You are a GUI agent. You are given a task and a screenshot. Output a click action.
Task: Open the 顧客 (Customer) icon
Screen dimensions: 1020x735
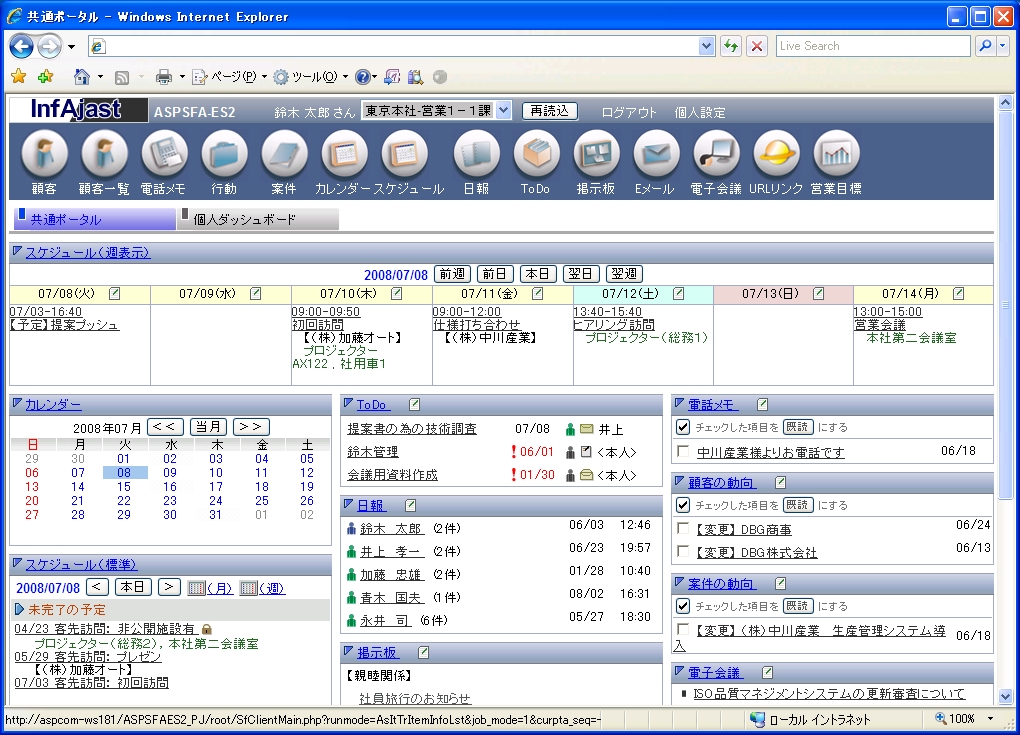[x=44, y=155]
